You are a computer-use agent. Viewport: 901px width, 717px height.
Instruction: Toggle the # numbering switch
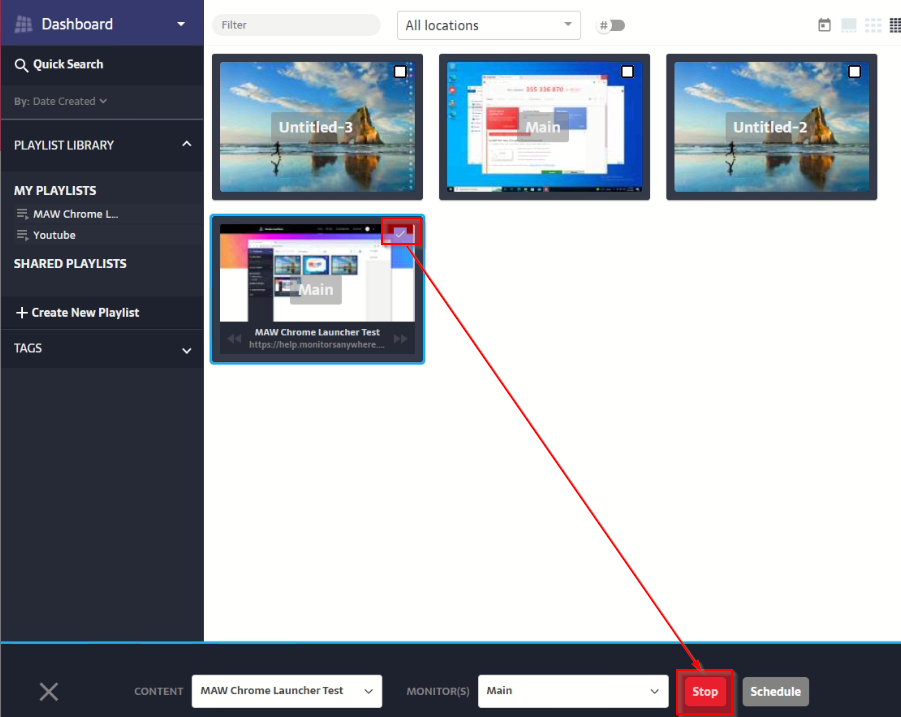point(611,25)
